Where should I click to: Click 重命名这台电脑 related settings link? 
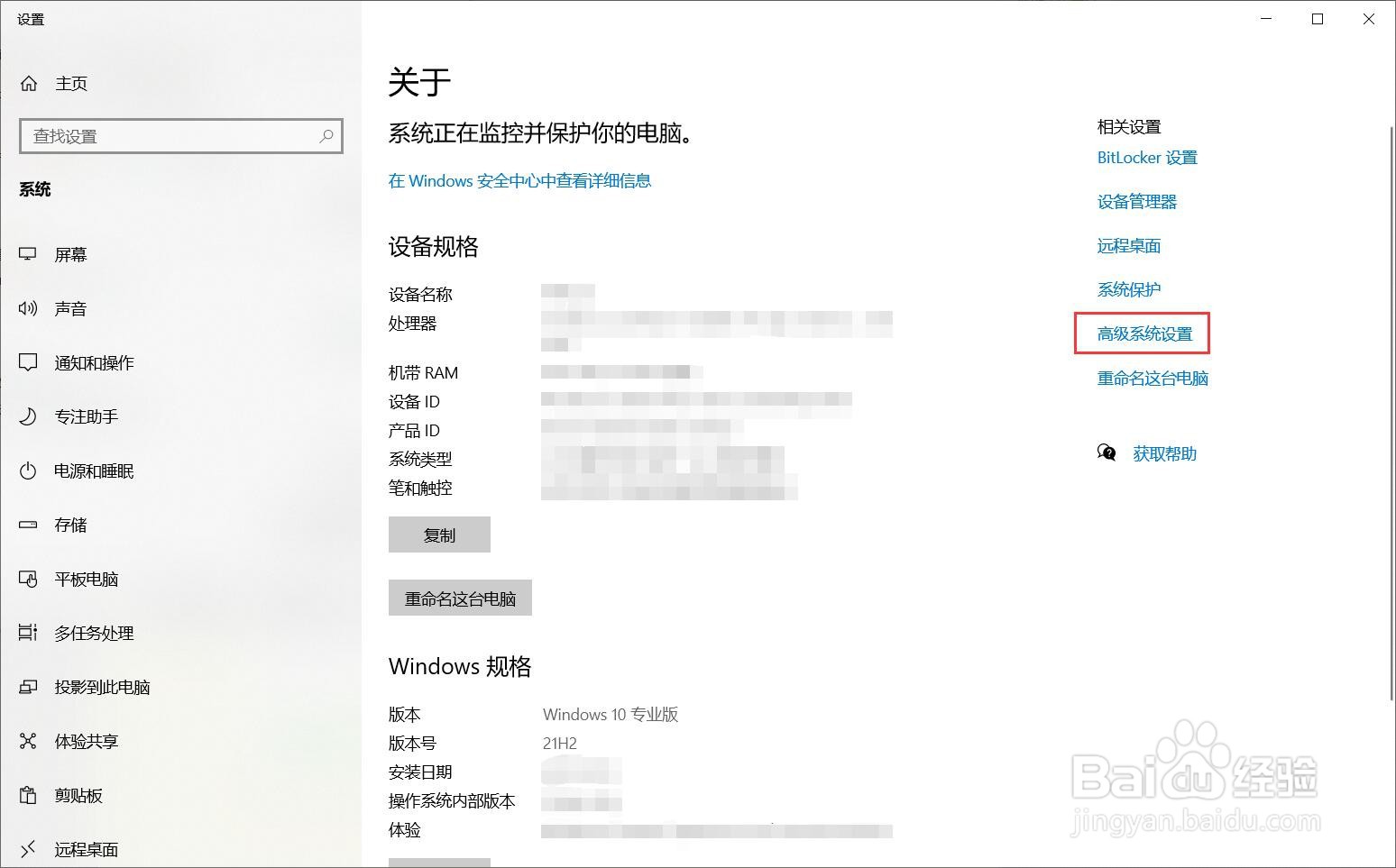(x=1153, y=378)
